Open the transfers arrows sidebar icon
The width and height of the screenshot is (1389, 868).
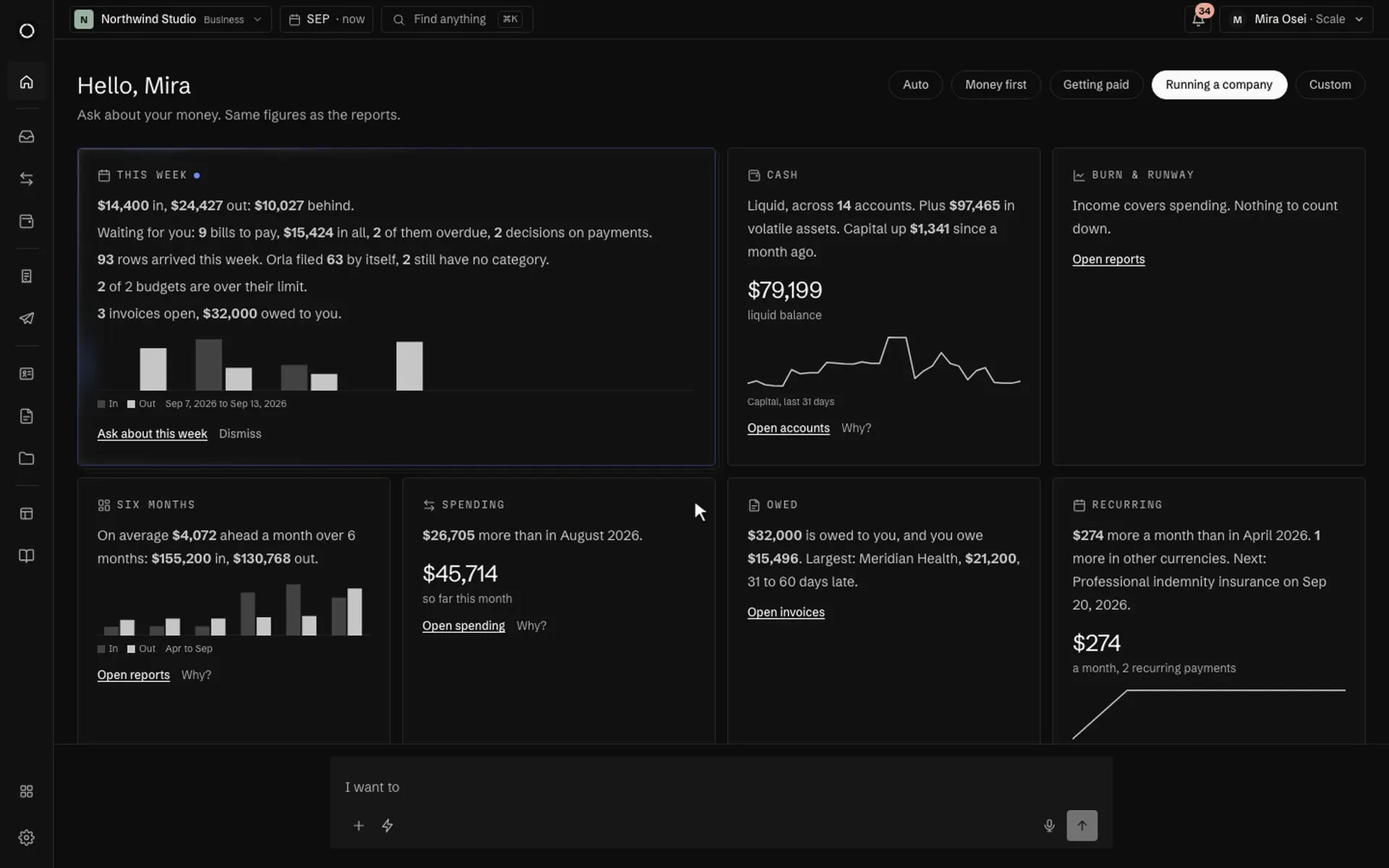(x=27, y=179)
